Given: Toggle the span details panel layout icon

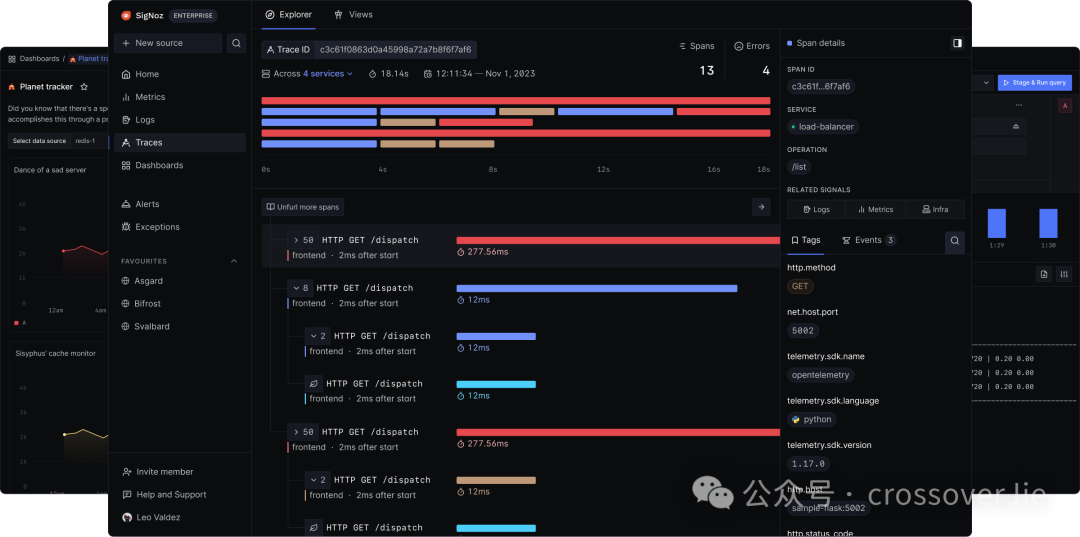Looking at the screenshot, I should [x=957, y=43].
